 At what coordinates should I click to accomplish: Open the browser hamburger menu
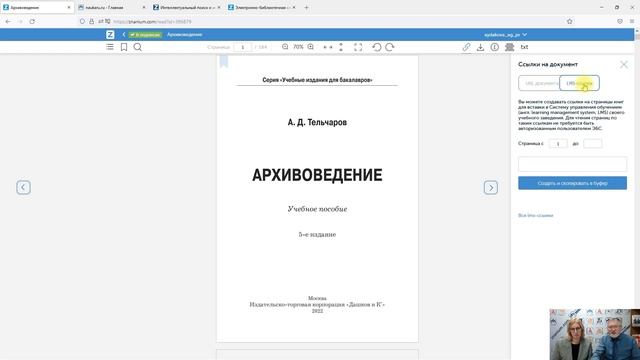click(x=632, y=21)
